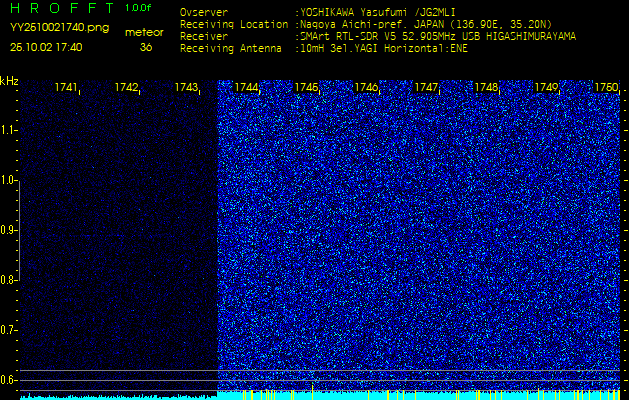Click the 1741 time marker
This screenshot has width=629, height=400.
[x=66, y=87]
